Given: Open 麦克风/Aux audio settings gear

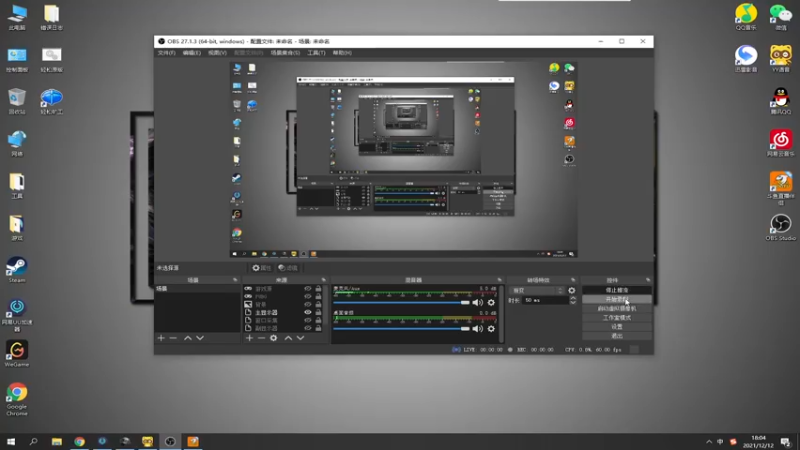Looking at the screenshot, I should [x=491, y=303].
